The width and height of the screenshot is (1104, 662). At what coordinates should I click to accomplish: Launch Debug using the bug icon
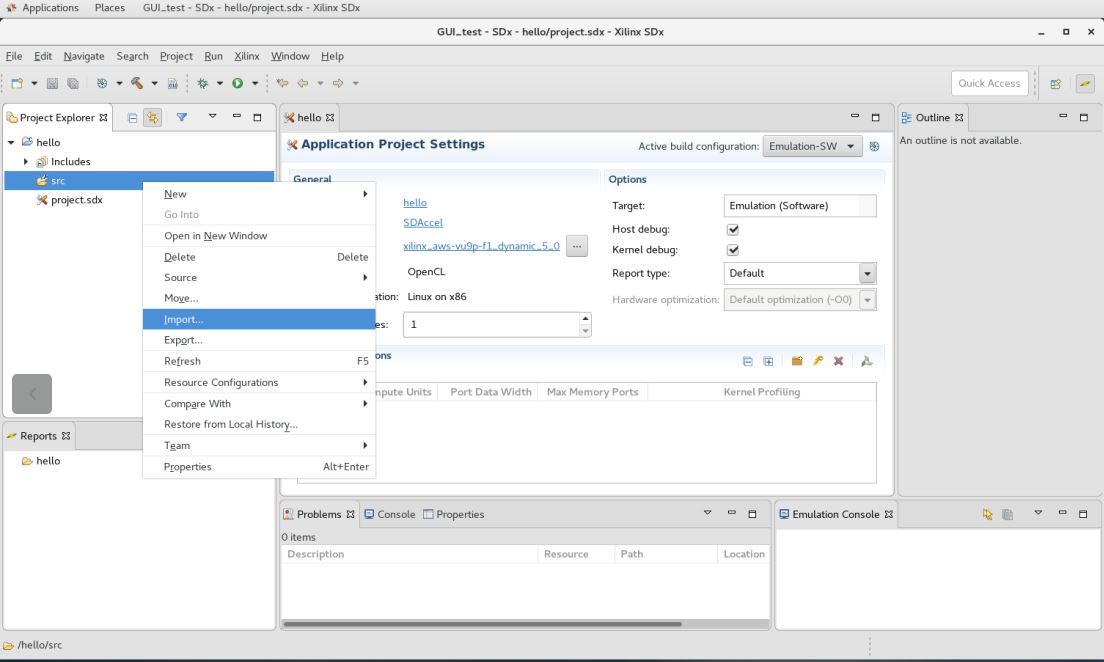pos(203,83)
